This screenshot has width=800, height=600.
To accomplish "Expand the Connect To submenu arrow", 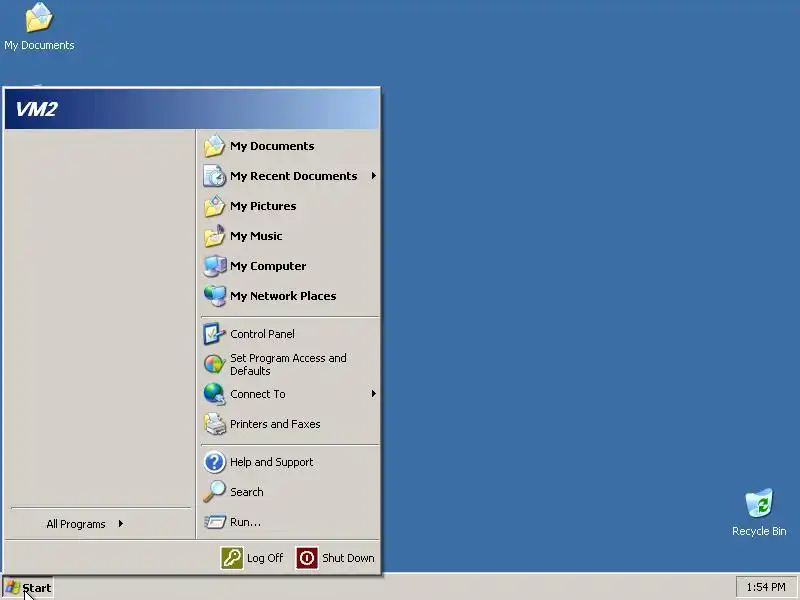I will pos(373,394).
